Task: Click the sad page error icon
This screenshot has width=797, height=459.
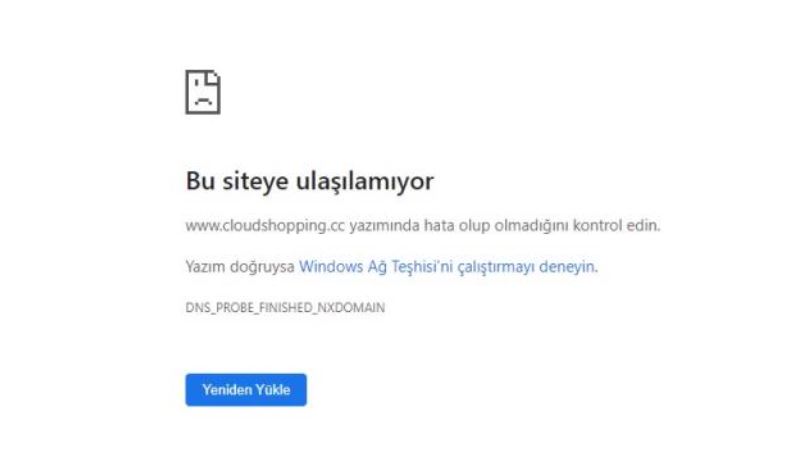Action: (203, 92)
